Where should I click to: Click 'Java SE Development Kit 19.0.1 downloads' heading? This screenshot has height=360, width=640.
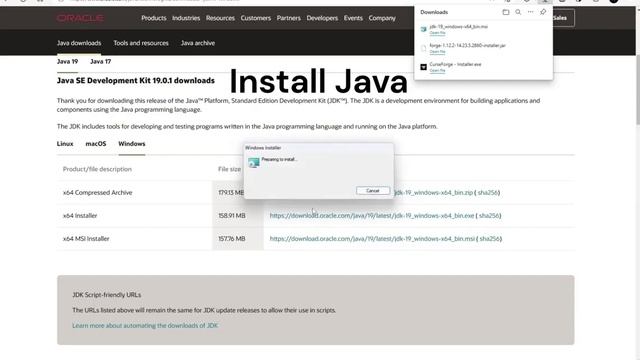136,81
